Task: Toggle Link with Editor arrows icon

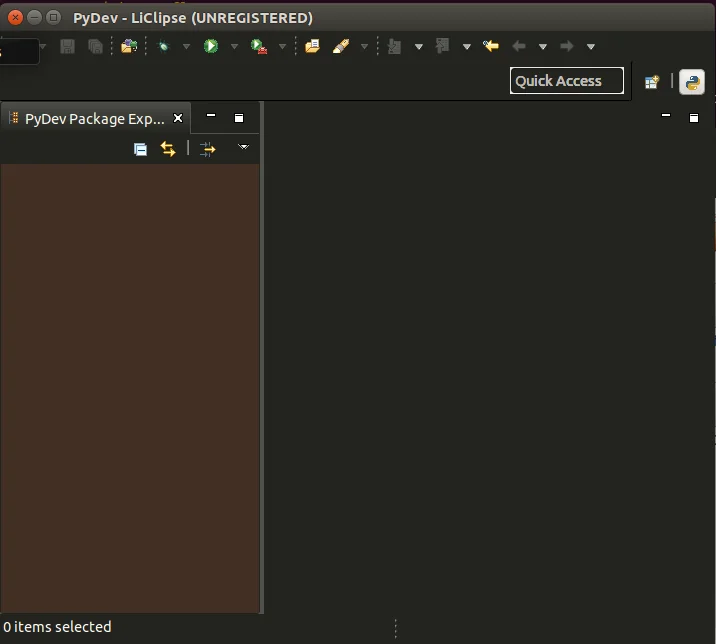Action: [168, 149]
